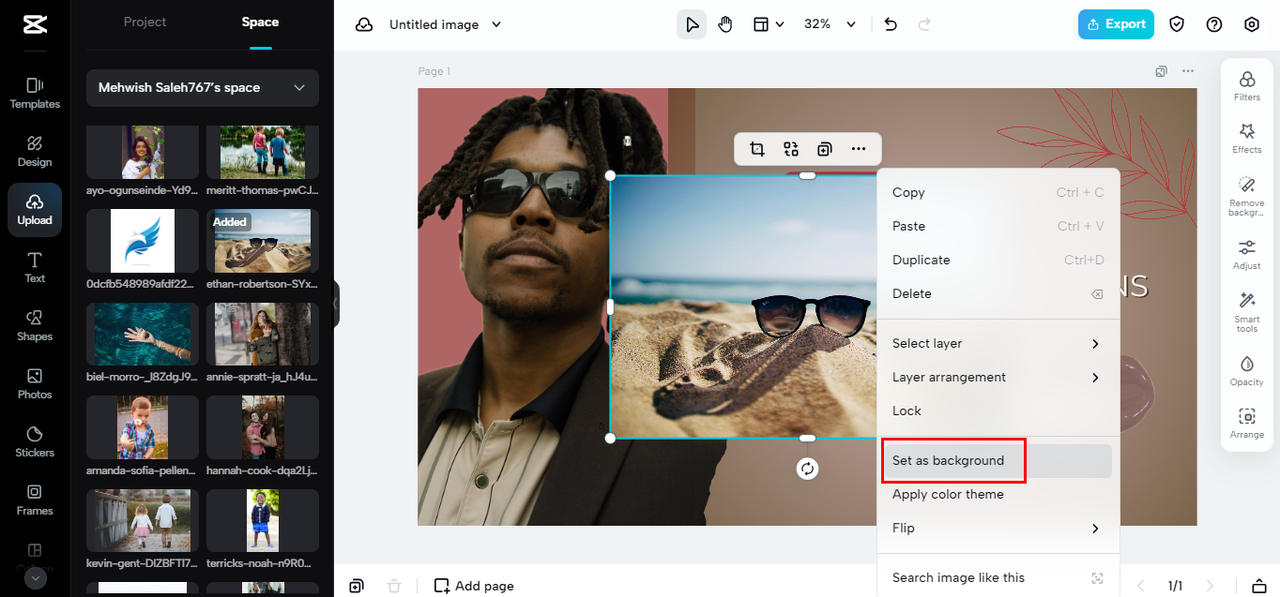
Task: Open Opacity control in right toolbar
Action: pyautogui.click(x=1247, y=370)
